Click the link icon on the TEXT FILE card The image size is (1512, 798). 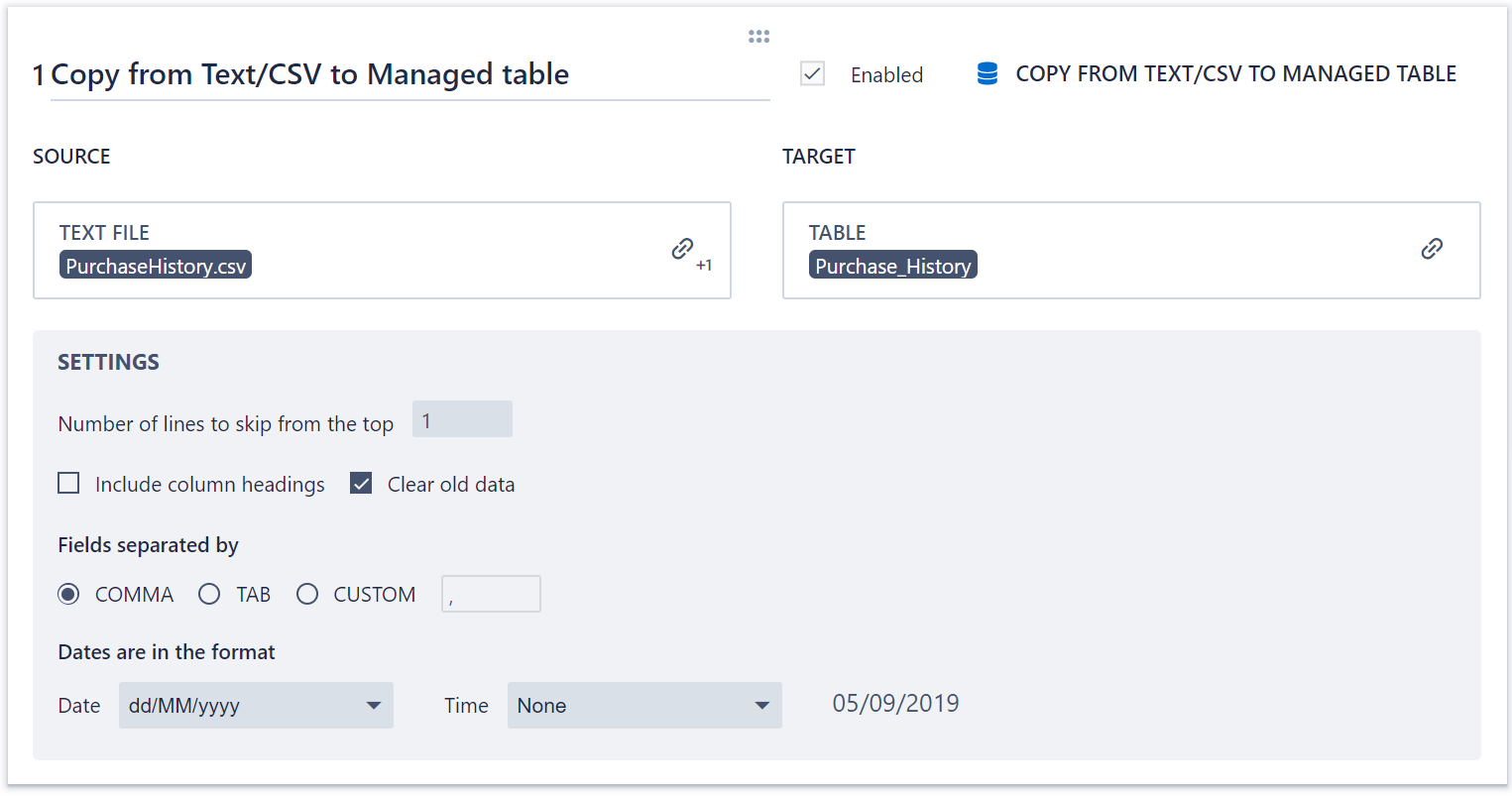pos(682,248)
